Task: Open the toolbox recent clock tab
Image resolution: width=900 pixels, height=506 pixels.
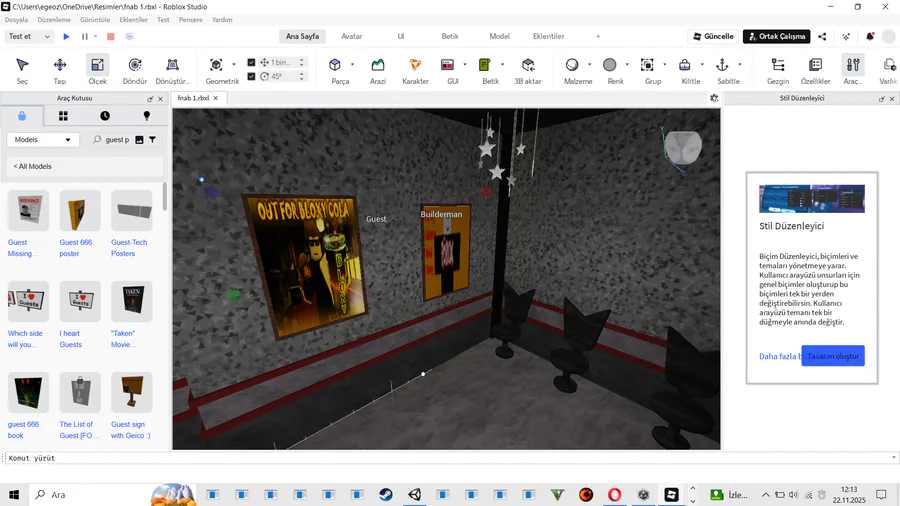Action: click(105, 116)
